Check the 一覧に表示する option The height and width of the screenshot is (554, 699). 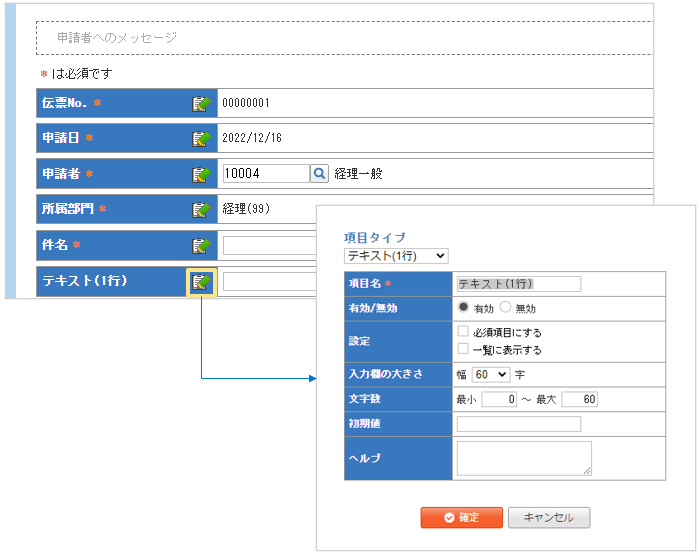click(462, 349)
